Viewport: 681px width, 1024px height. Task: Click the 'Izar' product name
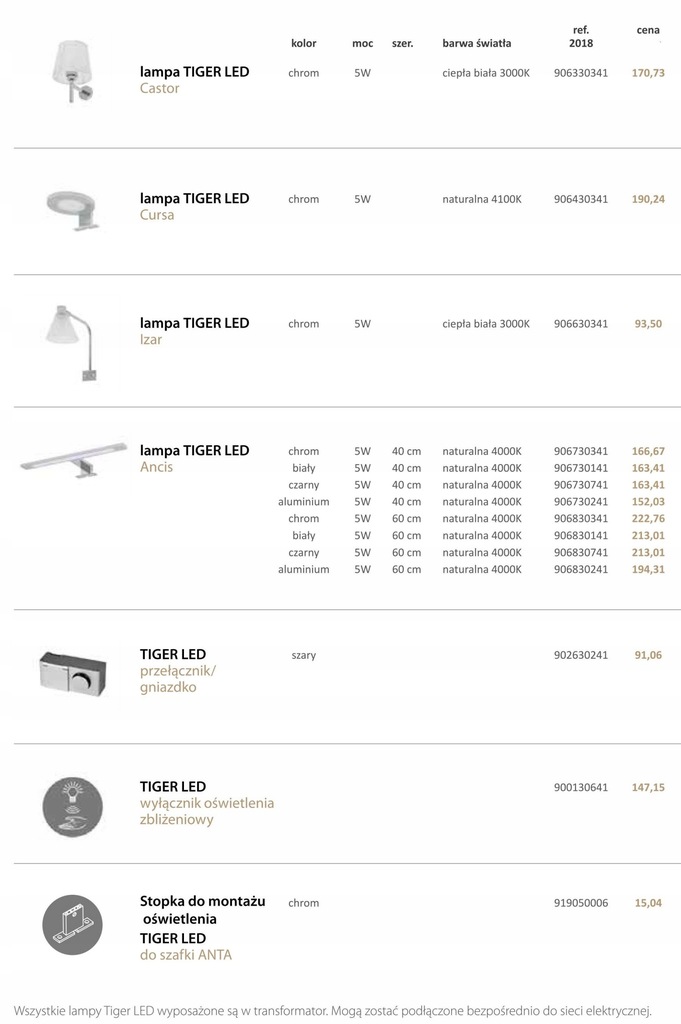click(x=151, y=340)
